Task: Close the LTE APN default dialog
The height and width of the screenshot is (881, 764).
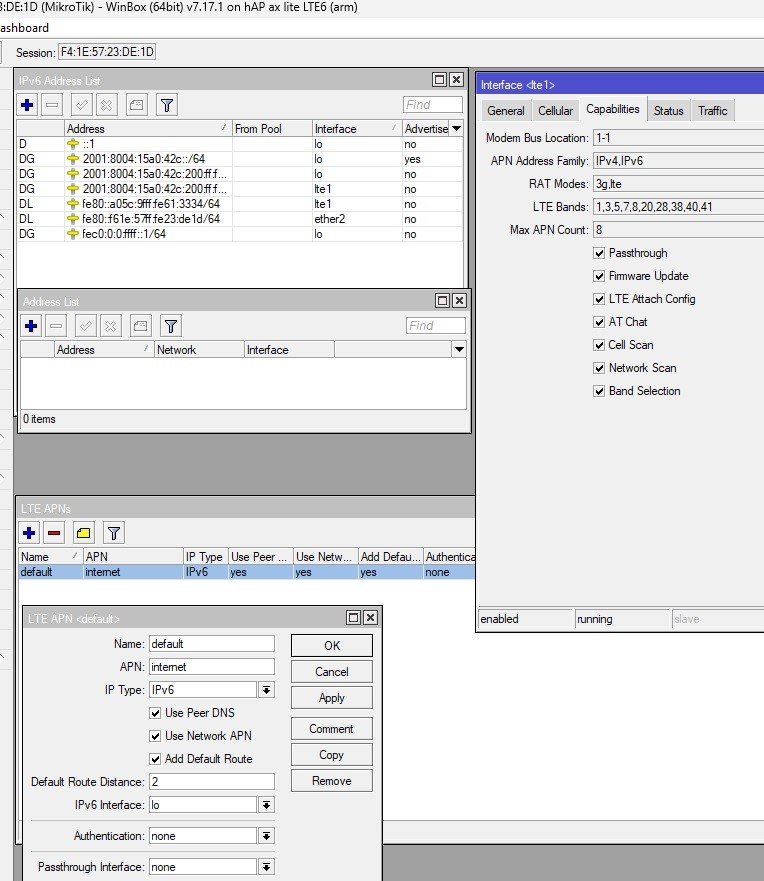Action: pyautogui.click(x=371, y=617)
